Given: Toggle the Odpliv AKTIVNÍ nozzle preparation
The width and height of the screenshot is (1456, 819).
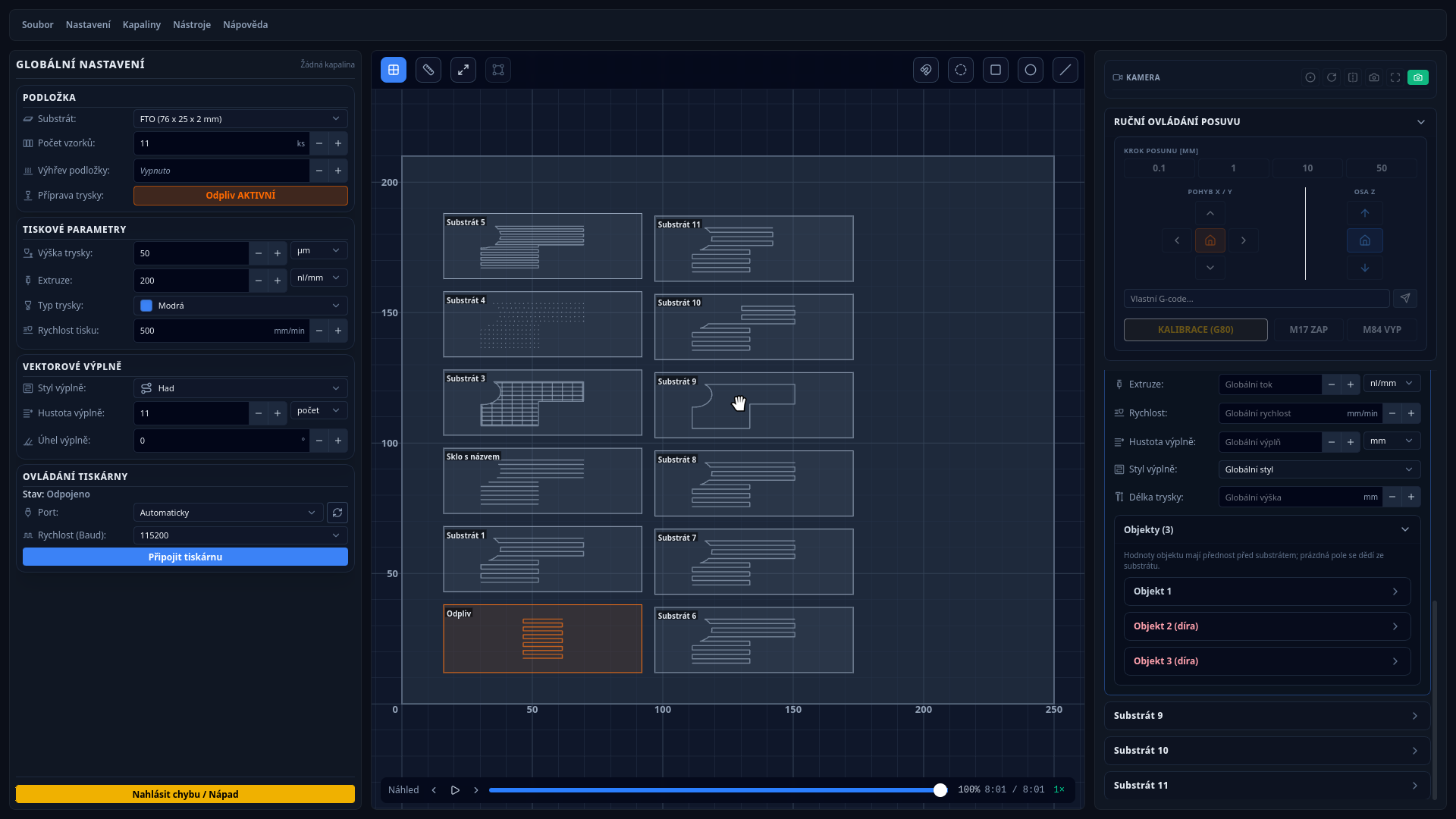Looking at the screenshot, I should 240,196.
